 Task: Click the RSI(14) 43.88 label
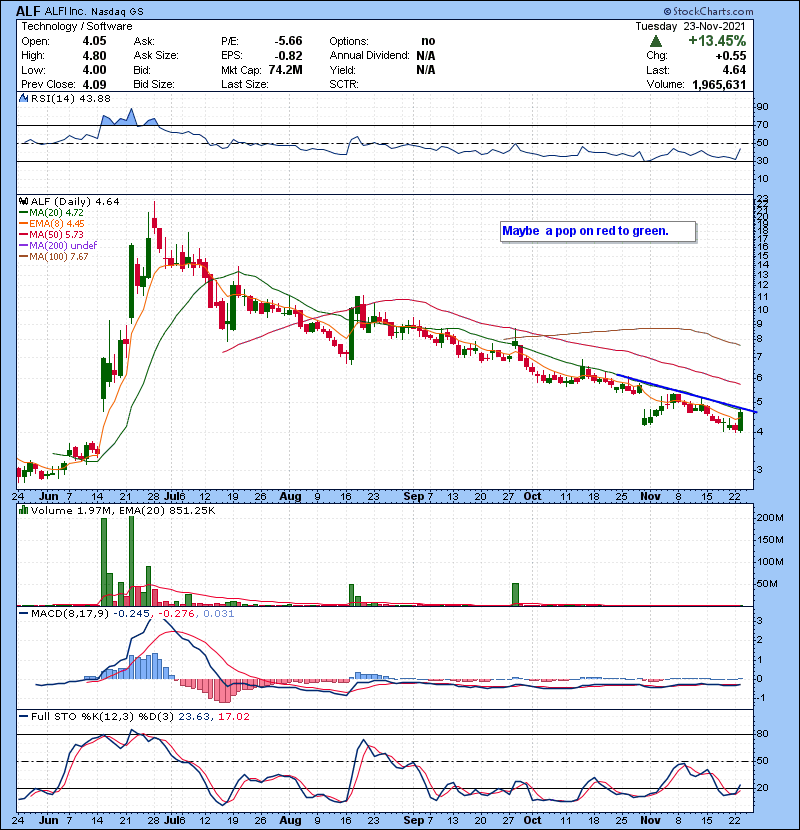point(70,98)
